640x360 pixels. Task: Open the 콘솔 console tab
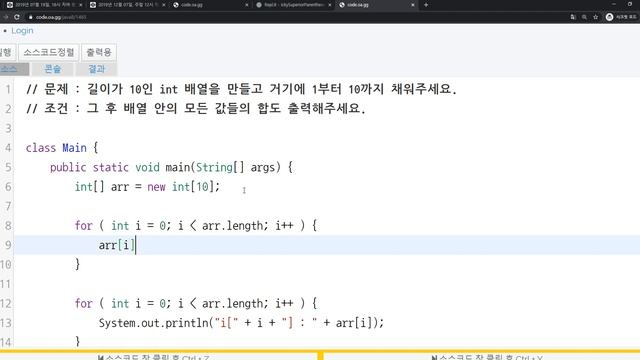tap(53, 69)
